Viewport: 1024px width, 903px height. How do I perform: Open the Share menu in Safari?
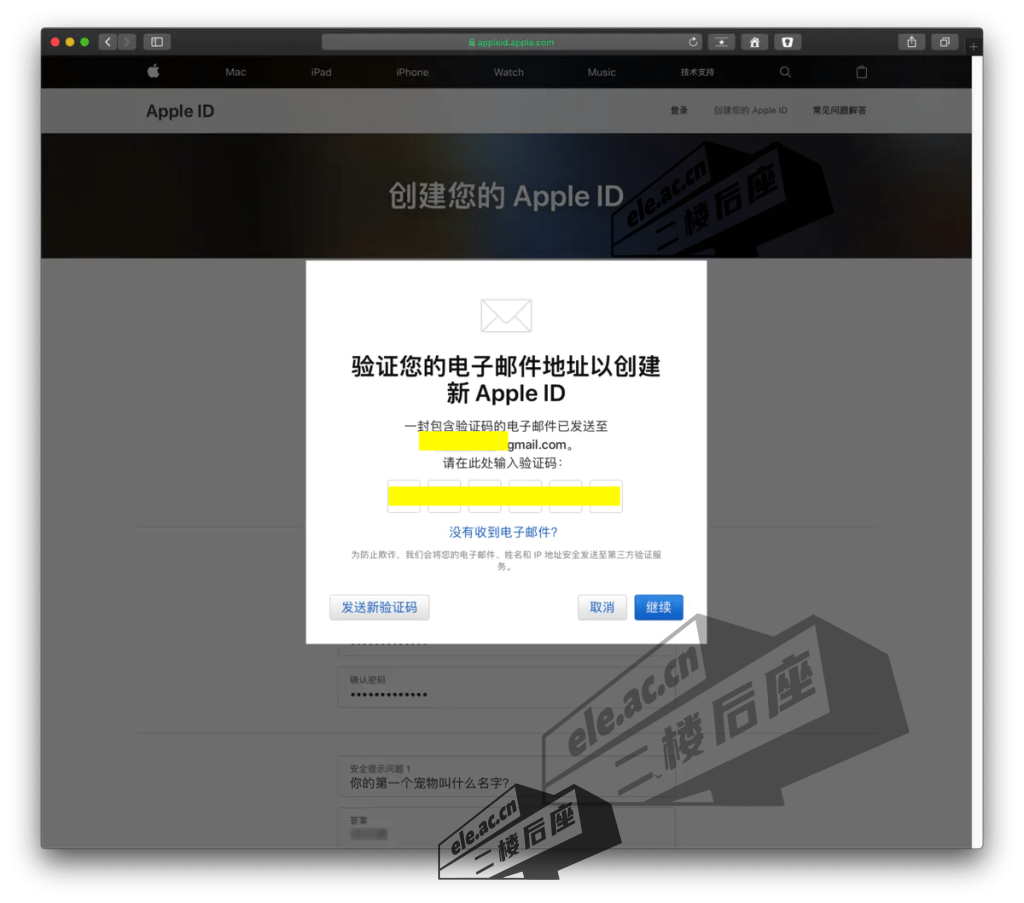tap(911, 42)
